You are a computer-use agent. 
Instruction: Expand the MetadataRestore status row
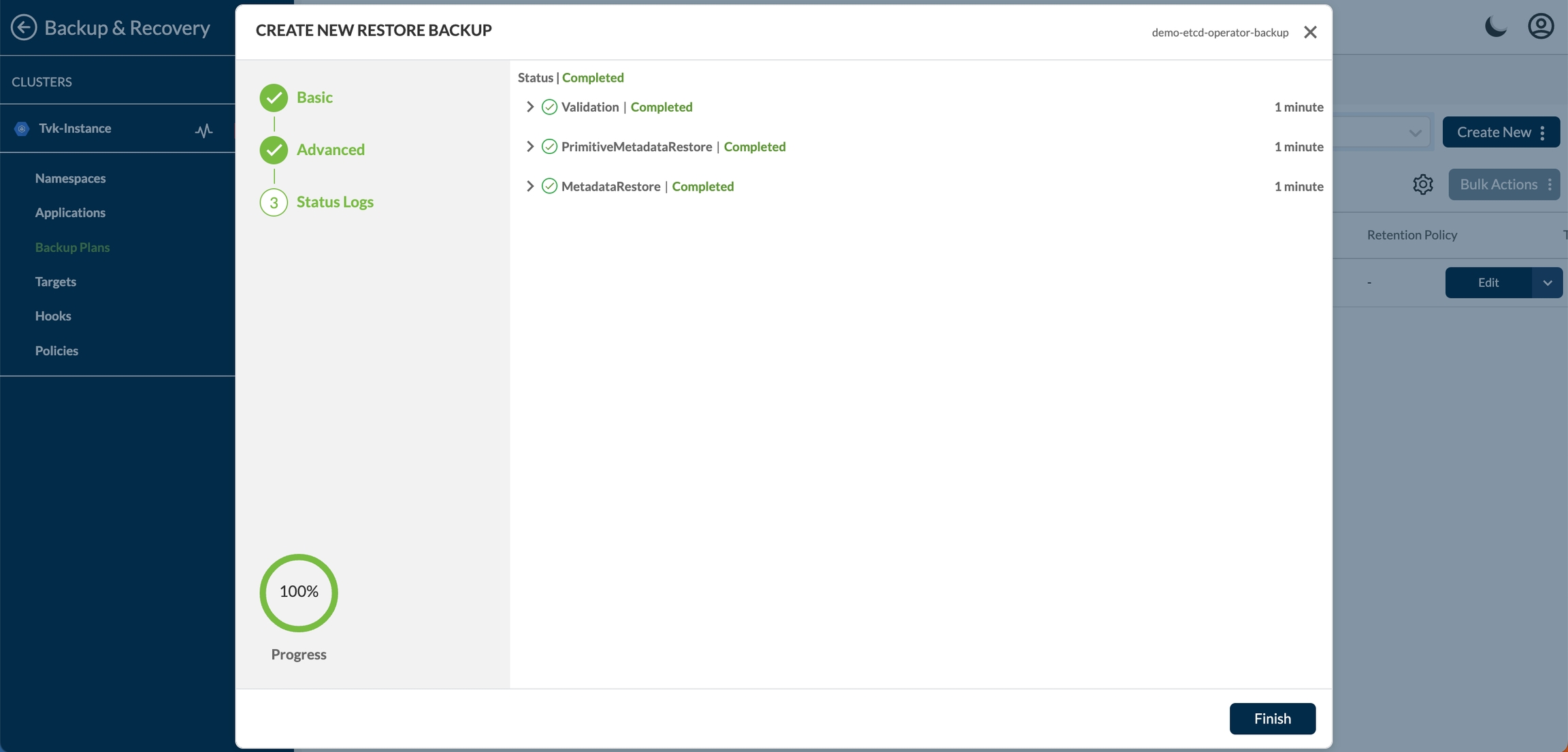tap(530, 186)
